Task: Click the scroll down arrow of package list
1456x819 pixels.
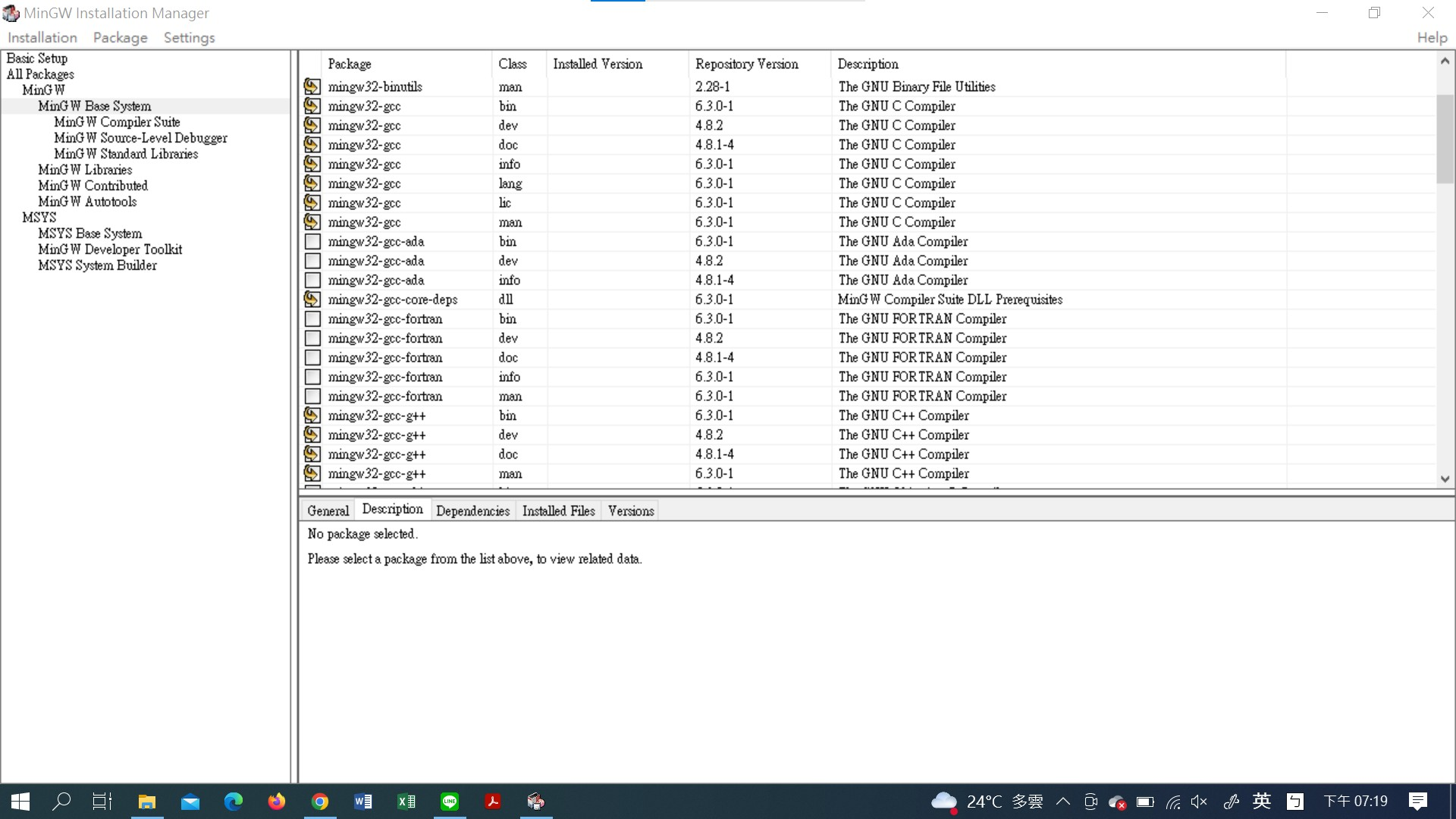Action: (1444, 479)
